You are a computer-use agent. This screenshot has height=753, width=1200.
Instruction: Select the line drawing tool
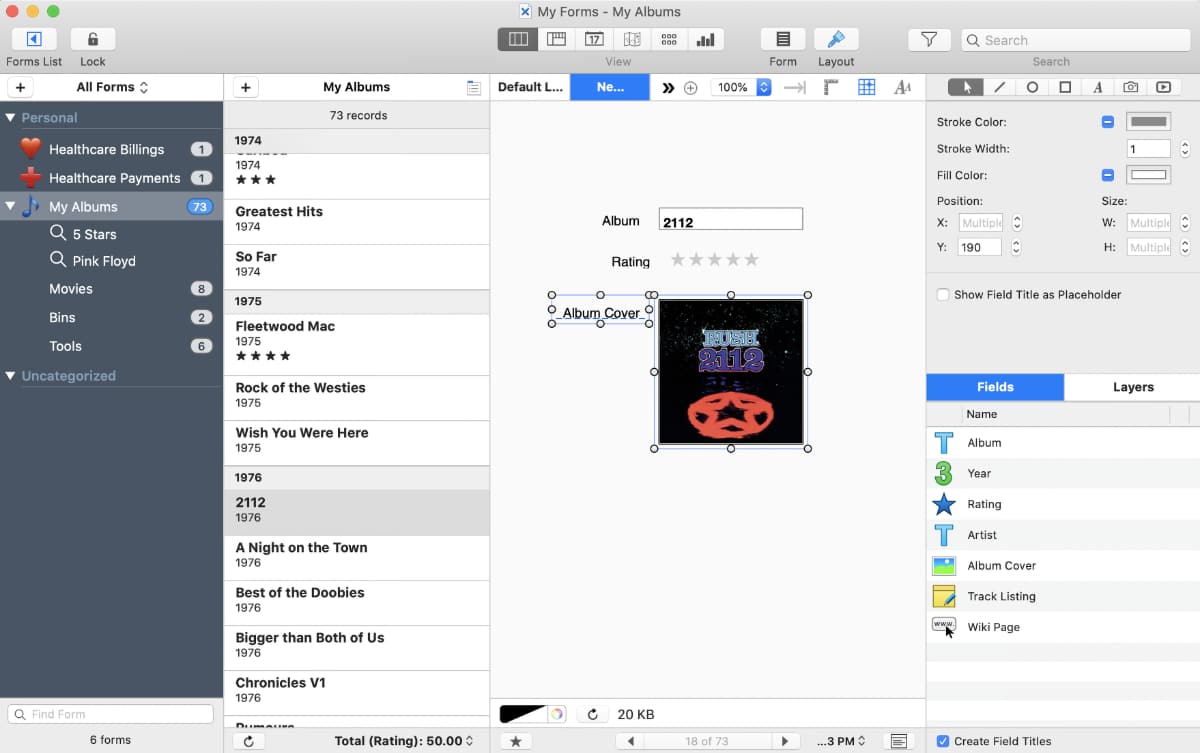tap(999, 88)
